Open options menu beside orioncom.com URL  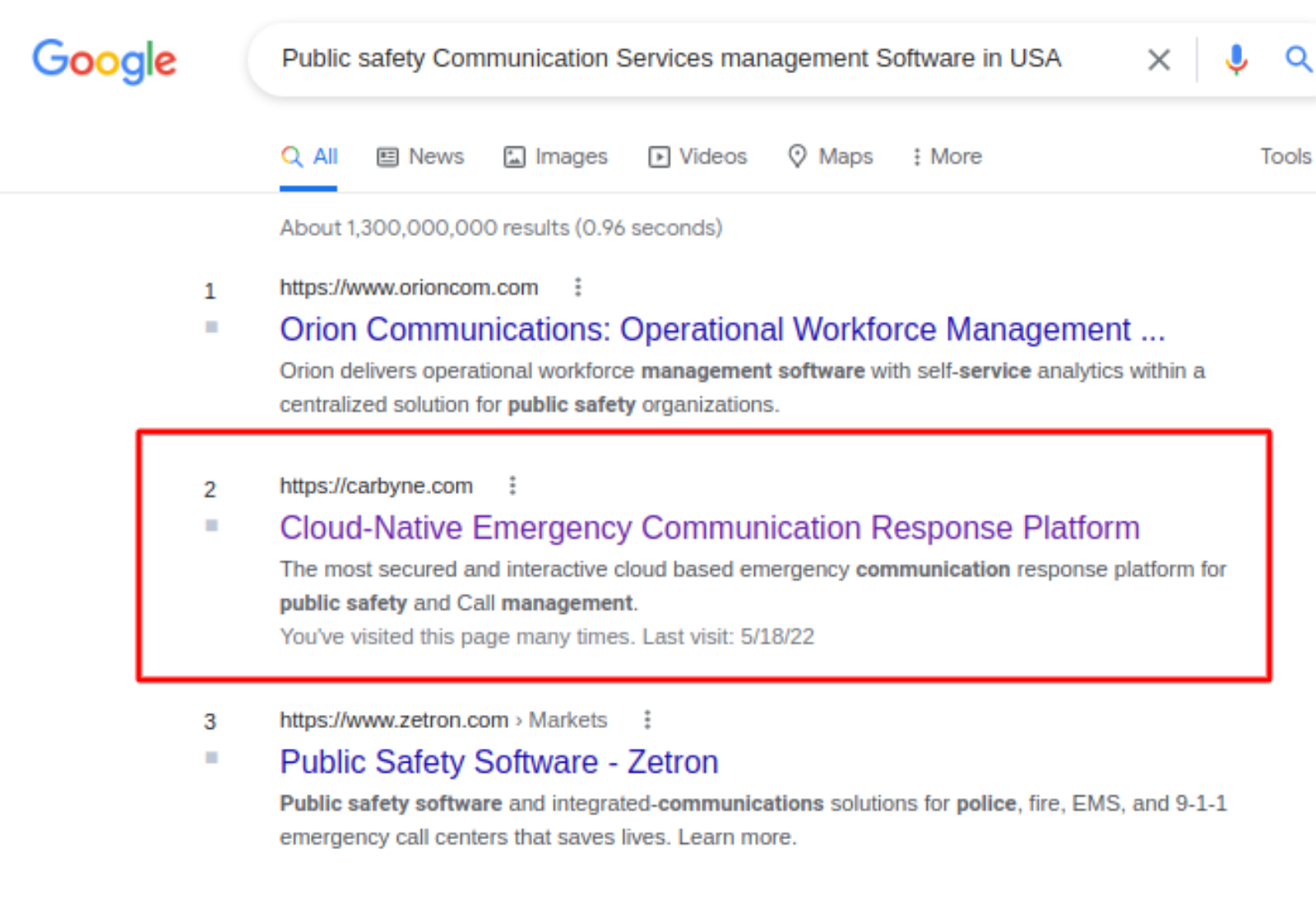coord(578,287)
